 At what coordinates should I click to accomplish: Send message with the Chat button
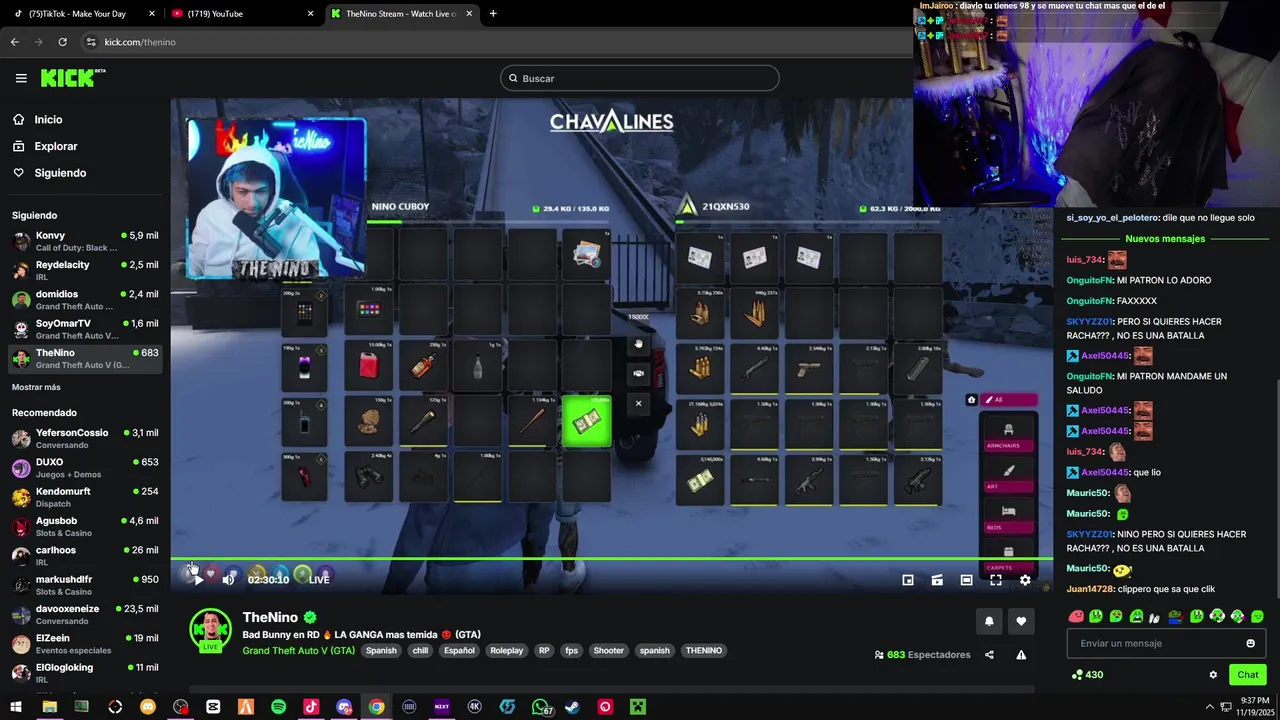[1248, 675]
